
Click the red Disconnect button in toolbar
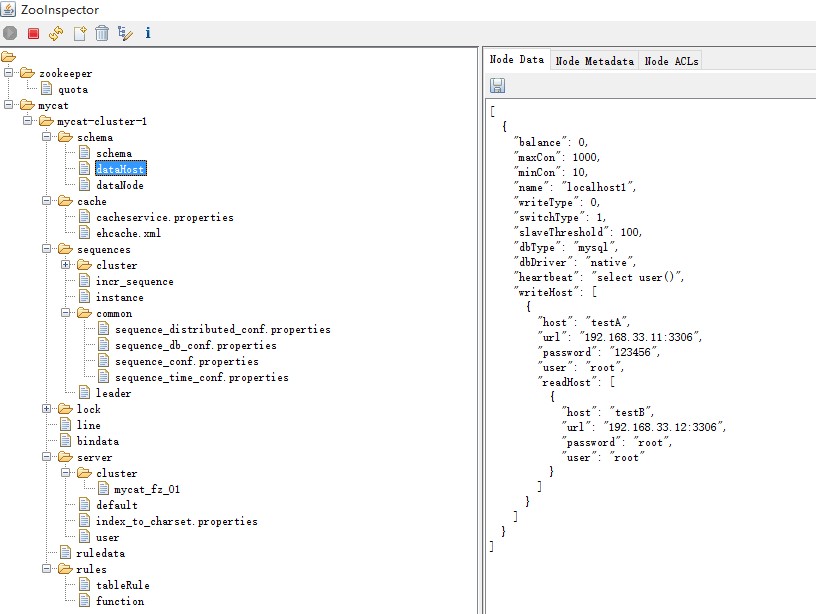pos(33,33)
